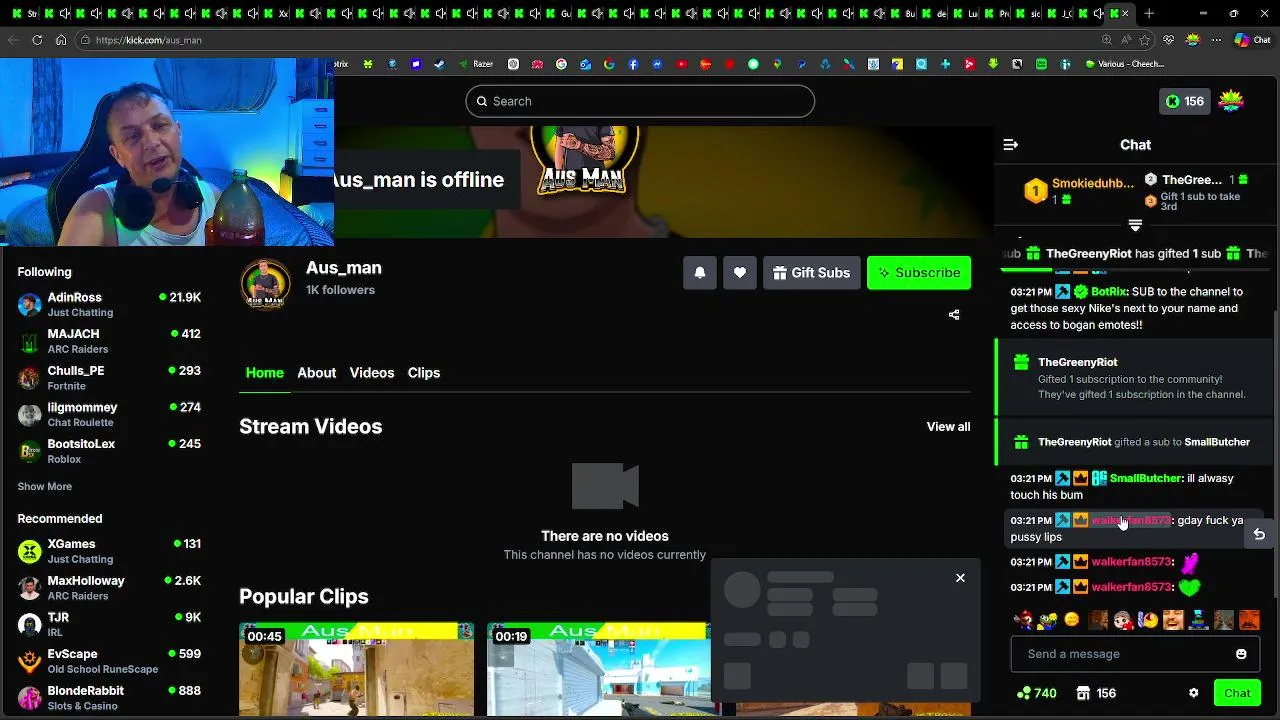Click the Razer bookmark
The width and height of the screenshot is (1280, 720).
click(x=477, y=64)
